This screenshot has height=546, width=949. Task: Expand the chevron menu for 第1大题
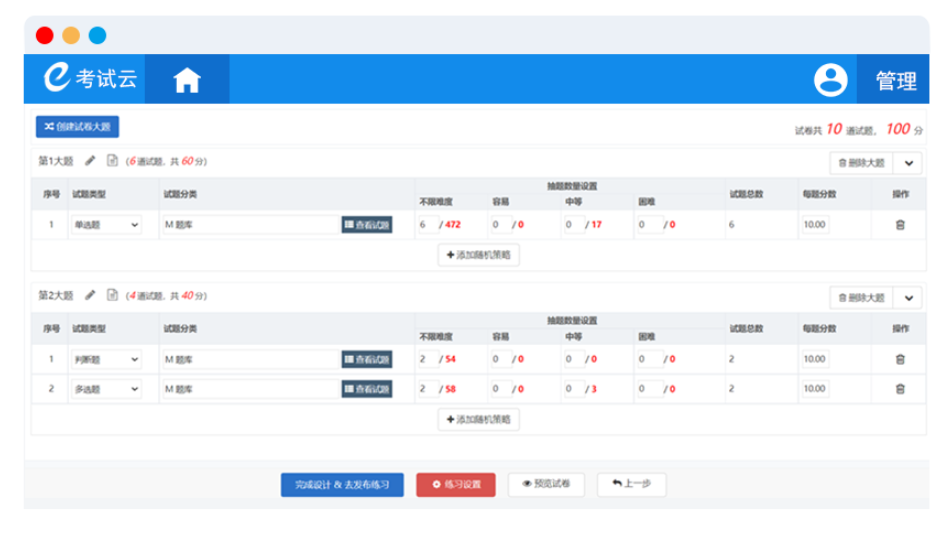coord(909,162)
